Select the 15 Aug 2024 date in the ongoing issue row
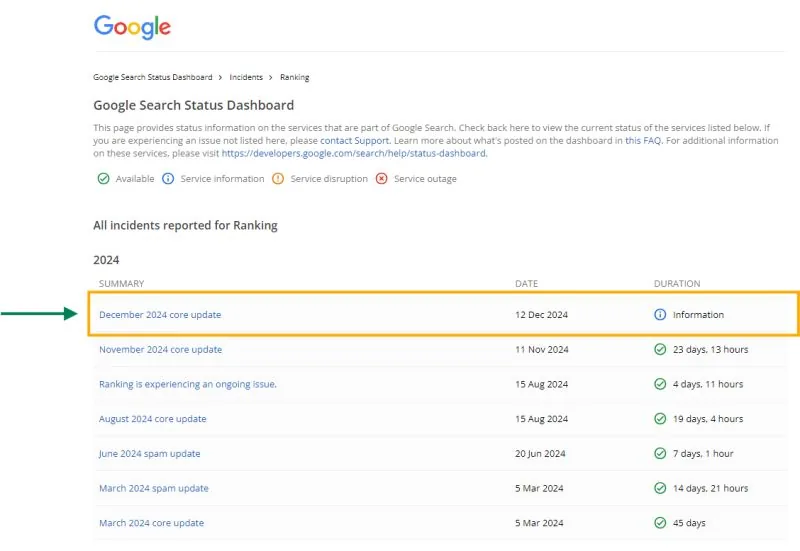The image size is (800, 551). coord(541,384)
